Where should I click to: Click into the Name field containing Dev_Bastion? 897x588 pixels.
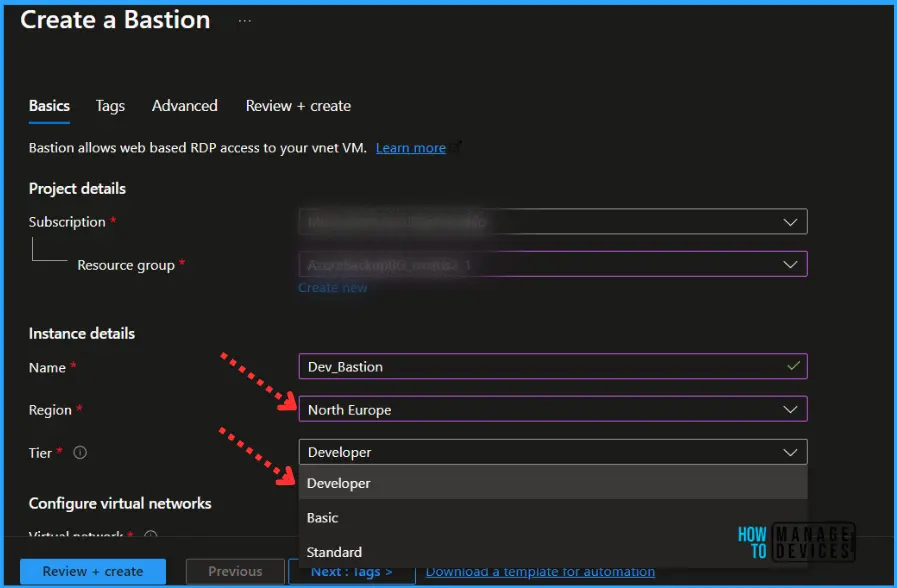point(553,366)
